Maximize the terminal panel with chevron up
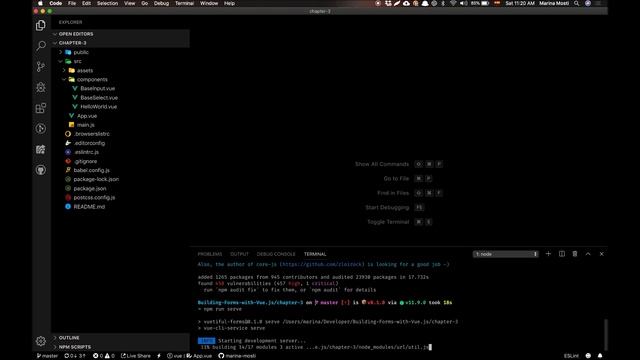 point(588,254)
